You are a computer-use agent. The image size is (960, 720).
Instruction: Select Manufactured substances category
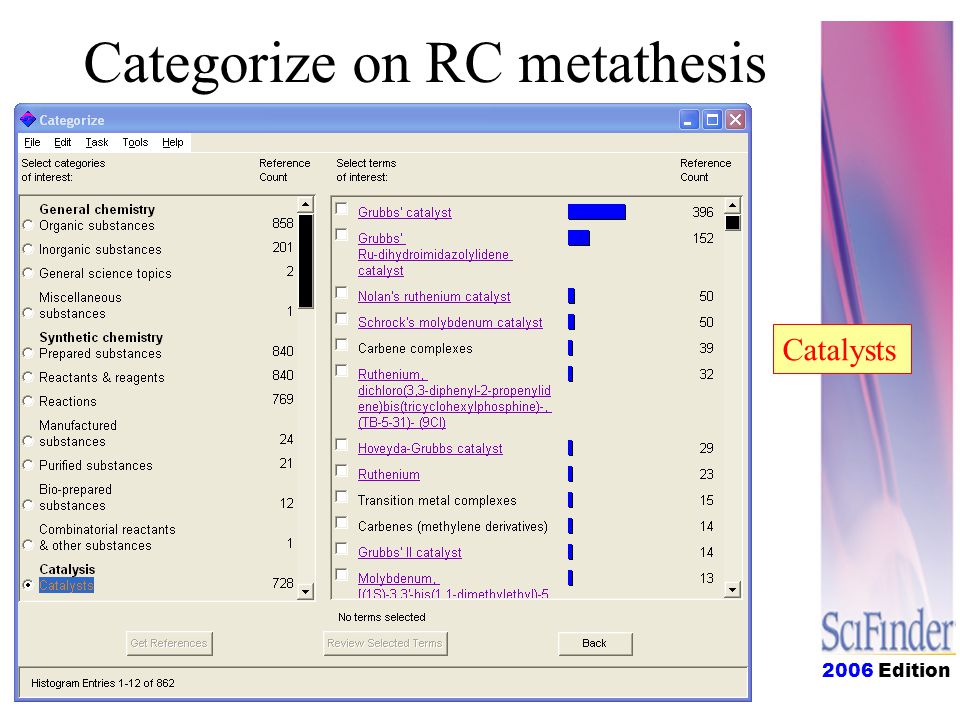click(28, 441)
